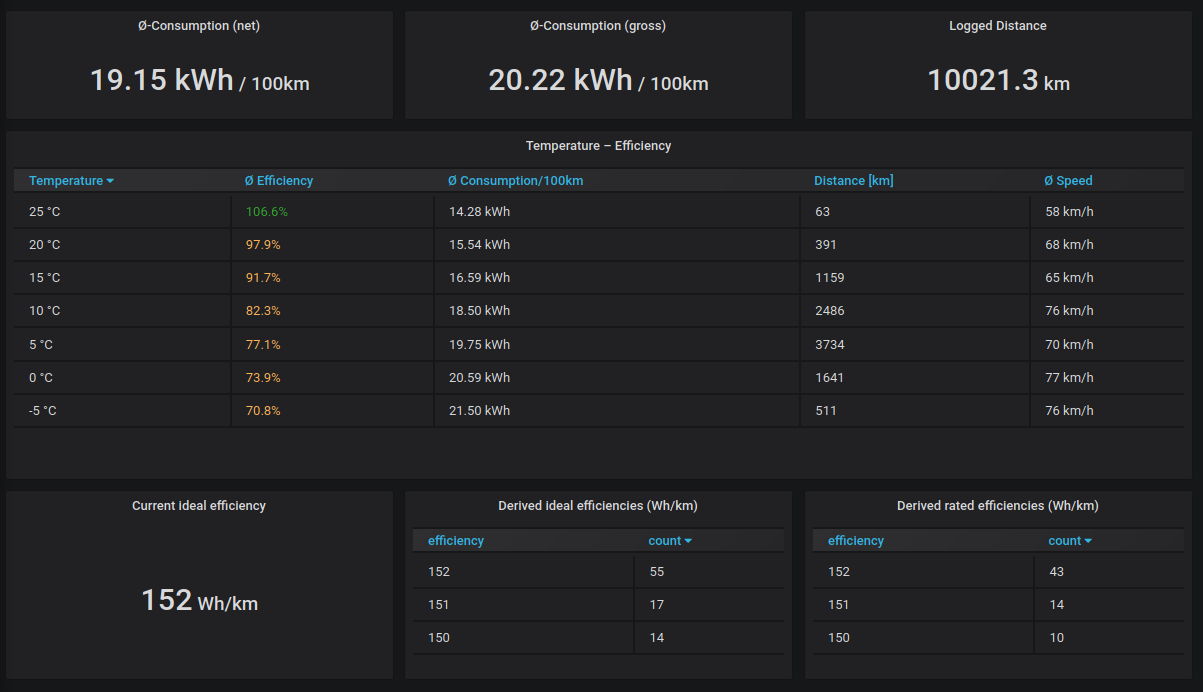Image resolution: width=1203 pixels, height=692 pixels.
Task: Sort by the Temperature column header
Action: (71, 181)
